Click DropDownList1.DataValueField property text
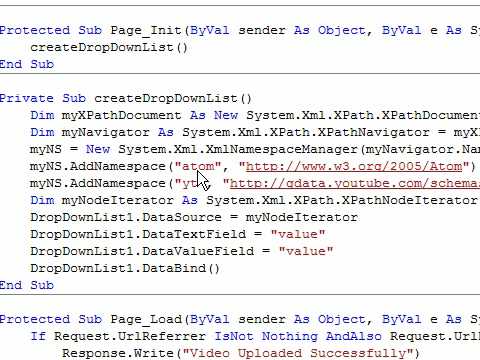 [x=142, y=251]
